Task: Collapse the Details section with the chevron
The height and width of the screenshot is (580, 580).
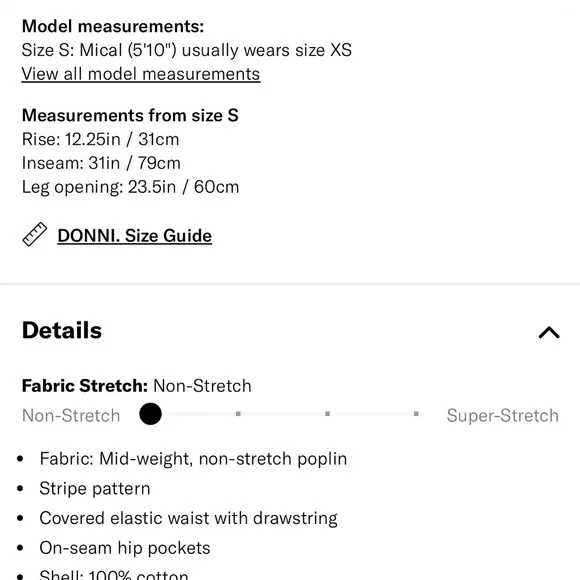Action: [x=549, y=332]
